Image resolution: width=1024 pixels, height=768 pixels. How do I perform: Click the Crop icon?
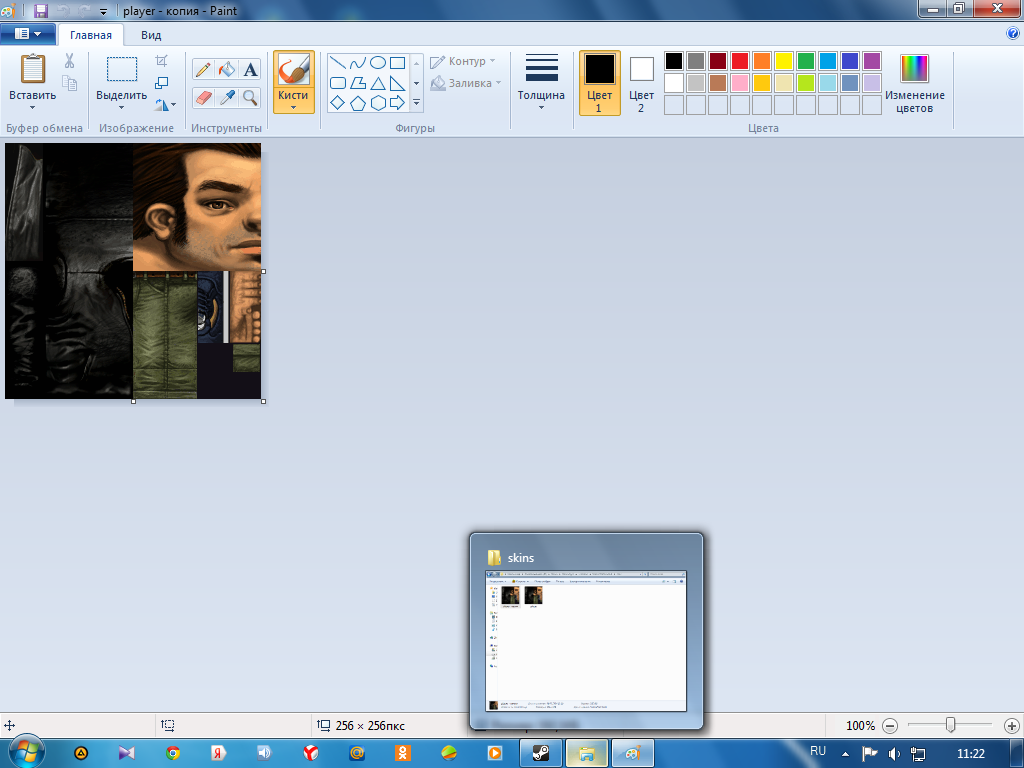161,61
